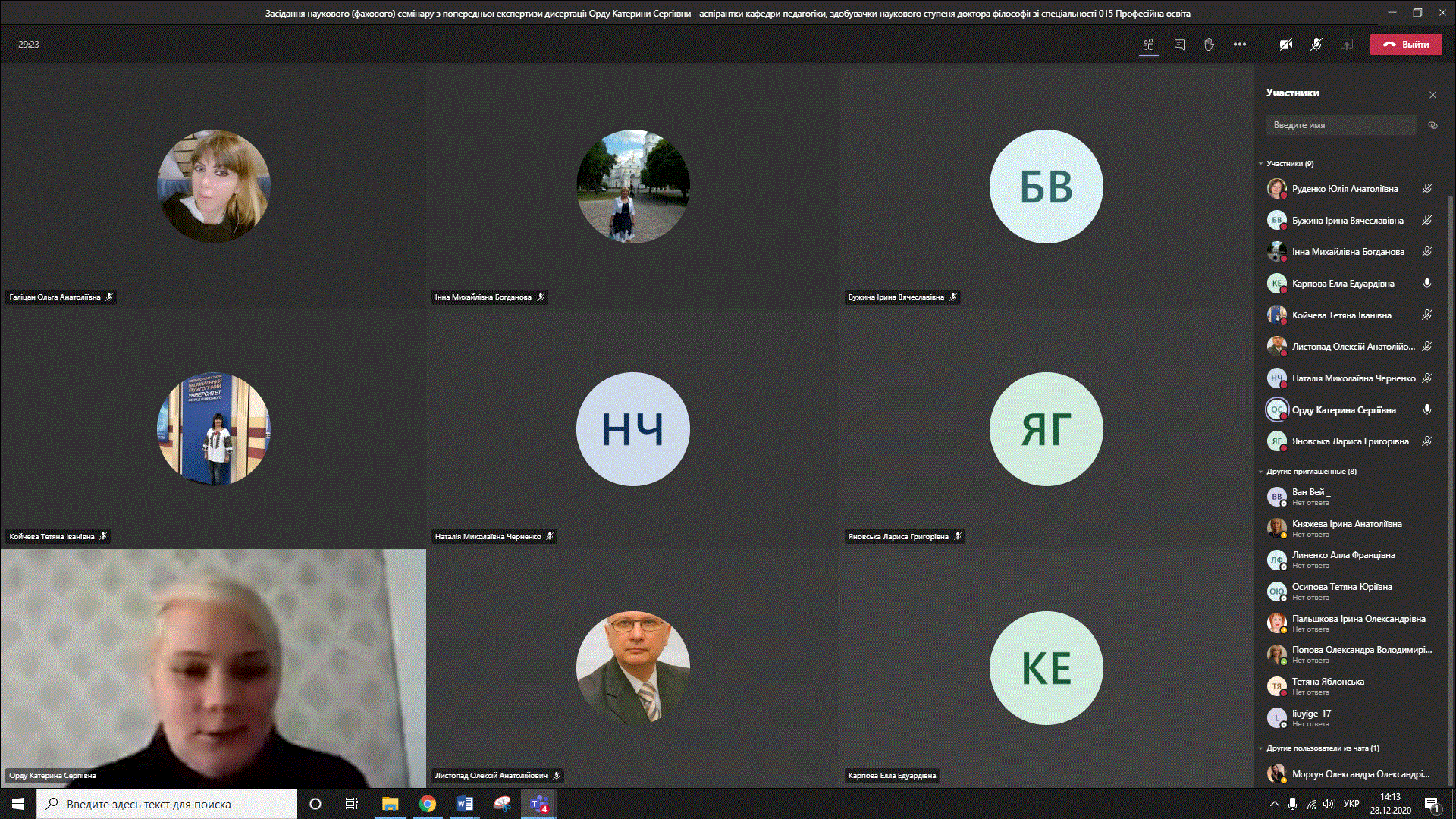Open more actions ellipsis menu
Image resolution: width=1456 pixels, height=819 pixels.
pos(1239,45)
